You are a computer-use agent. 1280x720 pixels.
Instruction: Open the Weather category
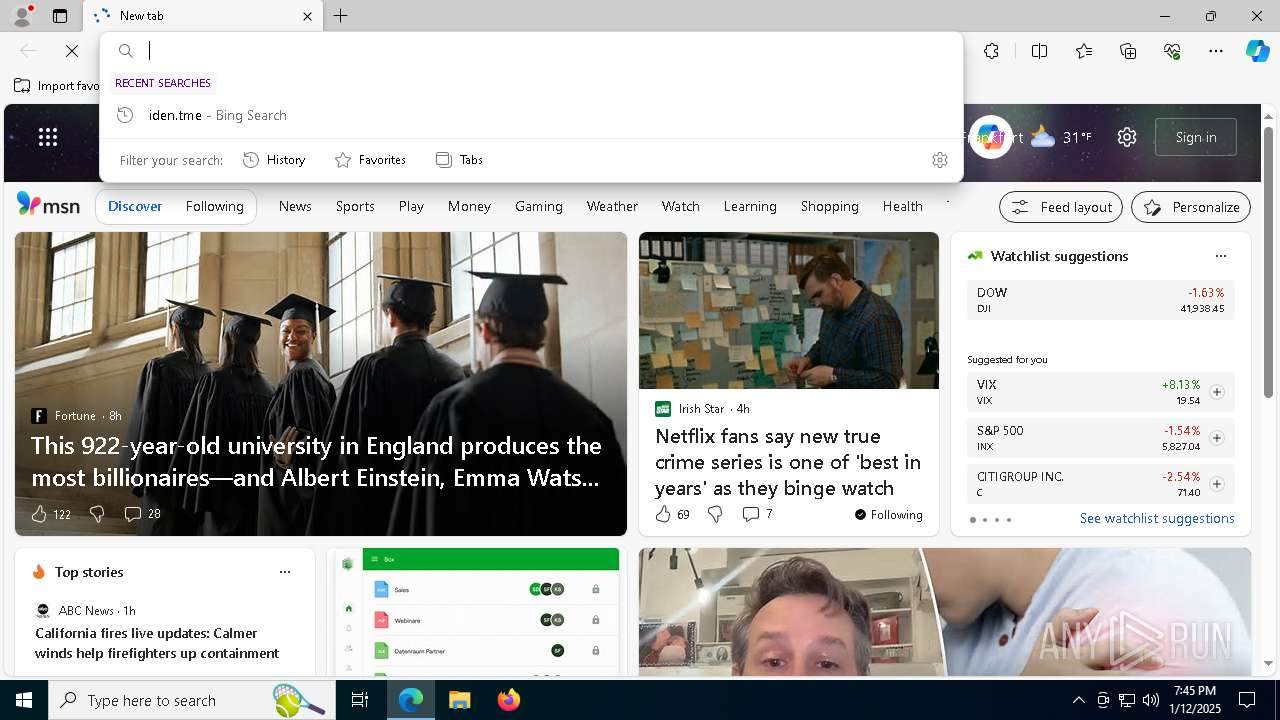(x=612, y=206)
